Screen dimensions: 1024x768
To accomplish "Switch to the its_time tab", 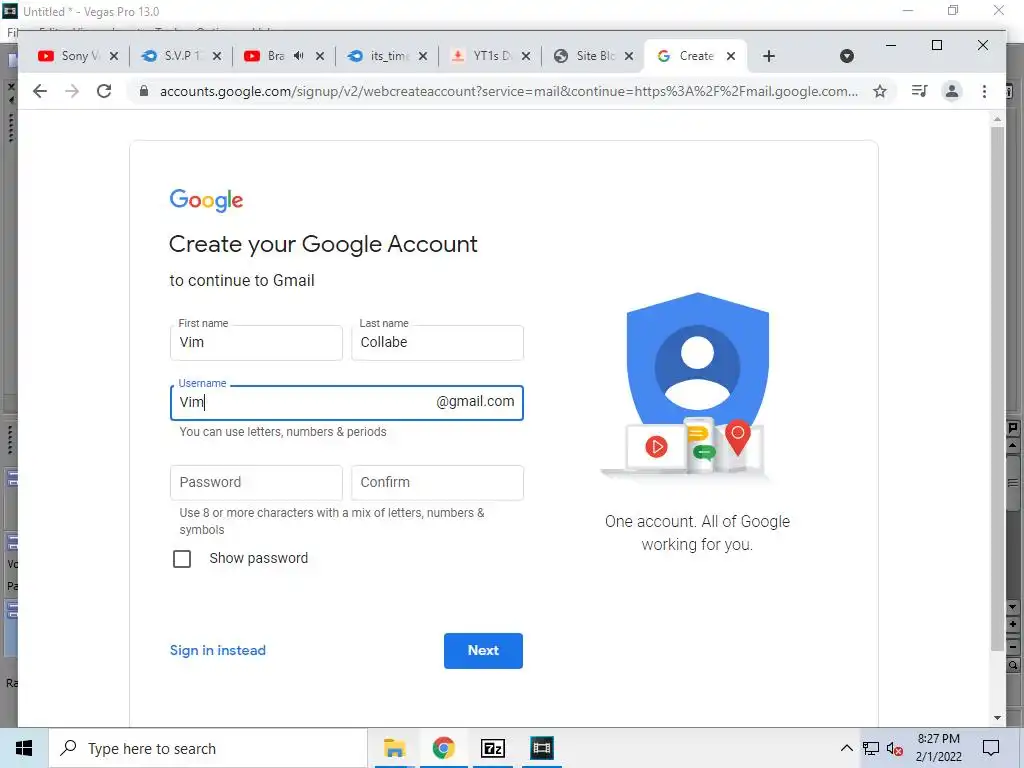I will 379,56.
